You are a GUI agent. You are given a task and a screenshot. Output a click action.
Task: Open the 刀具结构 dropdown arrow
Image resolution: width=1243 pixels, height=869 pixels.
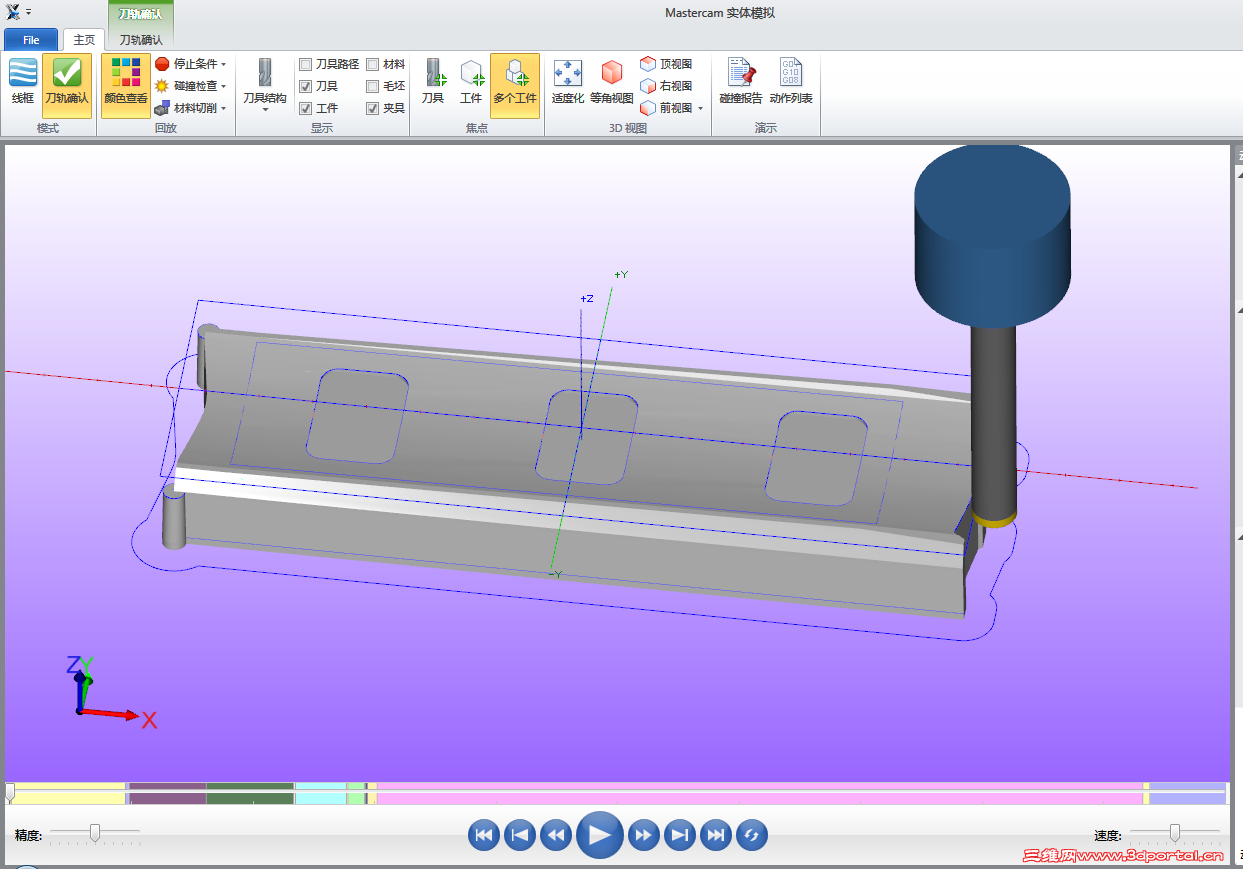click(265, 110)
